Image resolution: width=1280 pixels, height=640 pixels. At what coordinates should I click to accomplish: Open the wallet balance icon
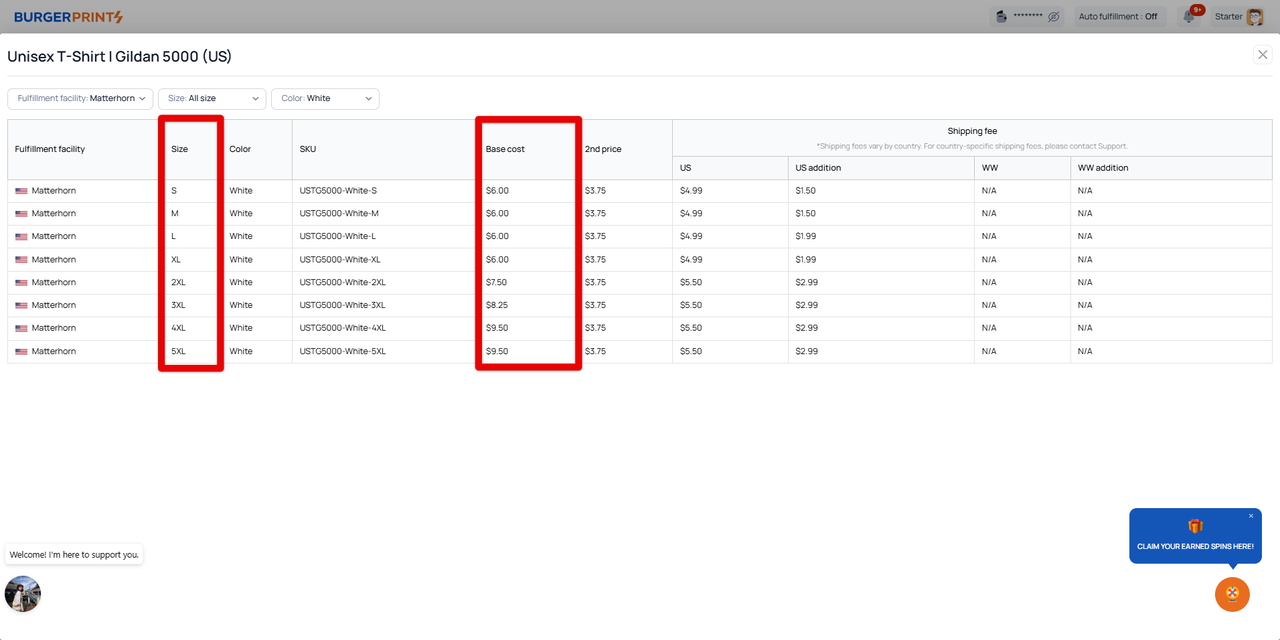(x=1001, y=17)
